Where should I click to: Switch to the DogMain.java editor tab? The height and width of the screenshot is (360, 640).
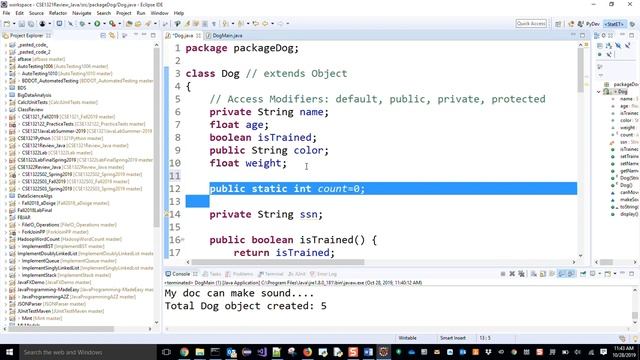[x=224, y=36]
